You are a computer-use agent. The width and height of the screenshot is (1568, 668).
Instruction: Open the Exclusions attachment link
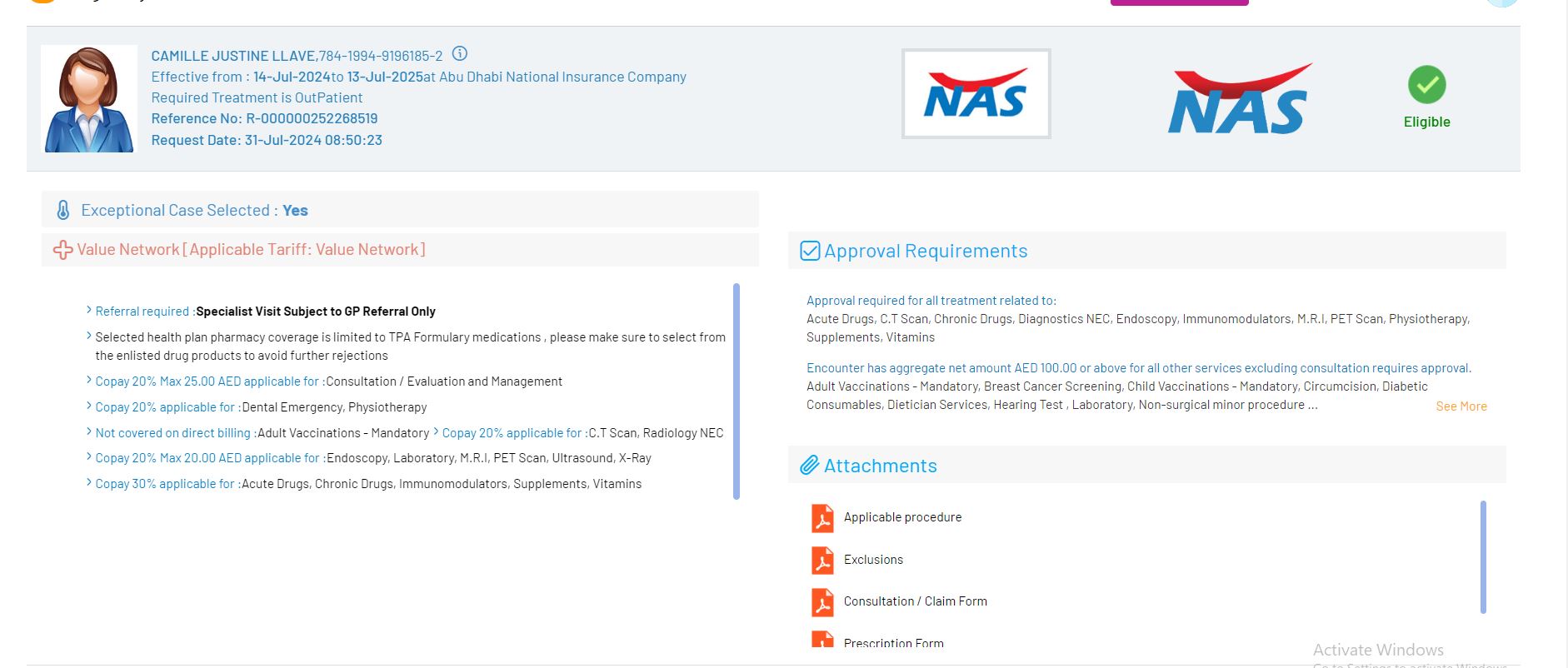pyautogui.click(x=873, y=560)
